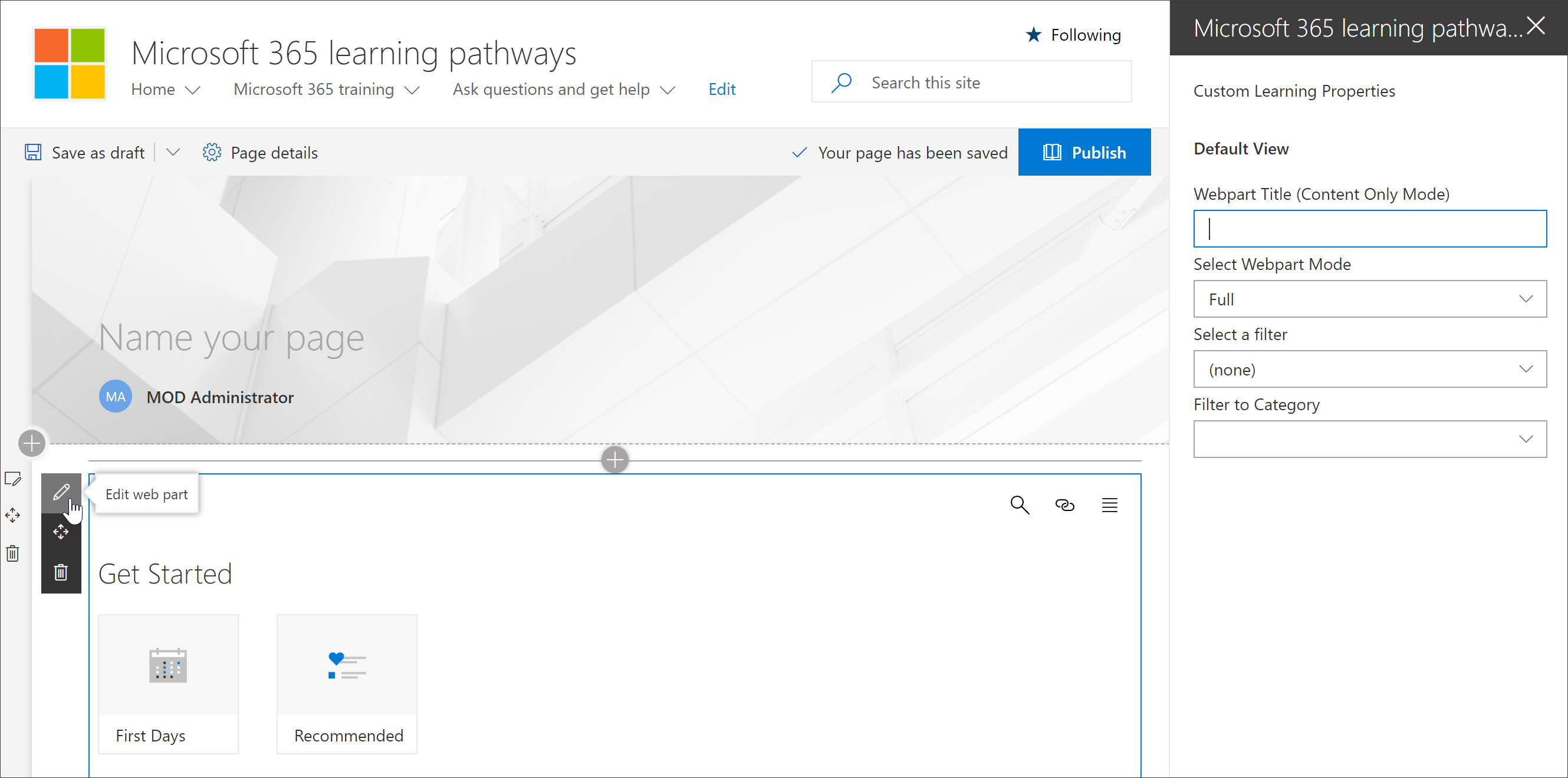Click the Link icon in web part toolbar
Screen dimensions: 1568x778
(1064, 504)
